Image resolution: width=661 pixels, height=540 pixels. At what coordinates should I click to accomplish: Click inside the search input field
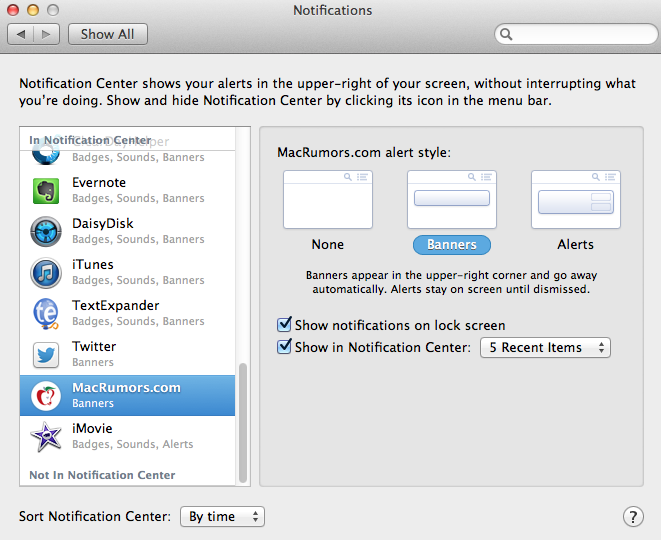(x=576, y=34)
